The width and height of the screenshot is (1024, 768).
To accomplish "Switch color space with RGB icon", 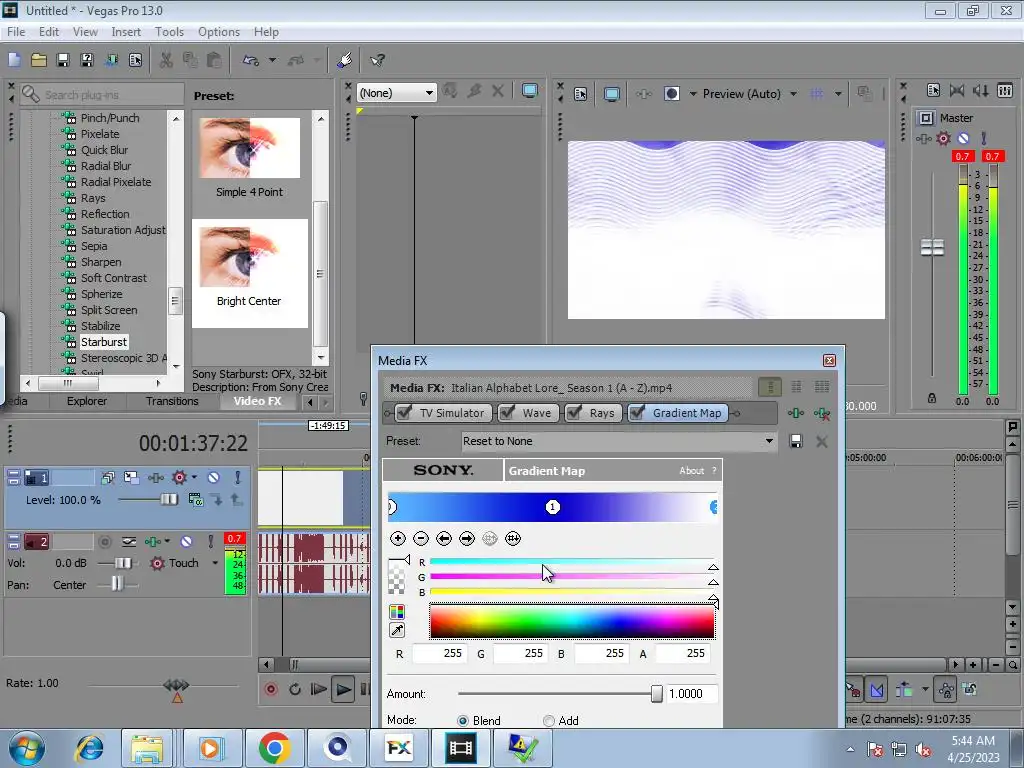I will coord(396,611).
